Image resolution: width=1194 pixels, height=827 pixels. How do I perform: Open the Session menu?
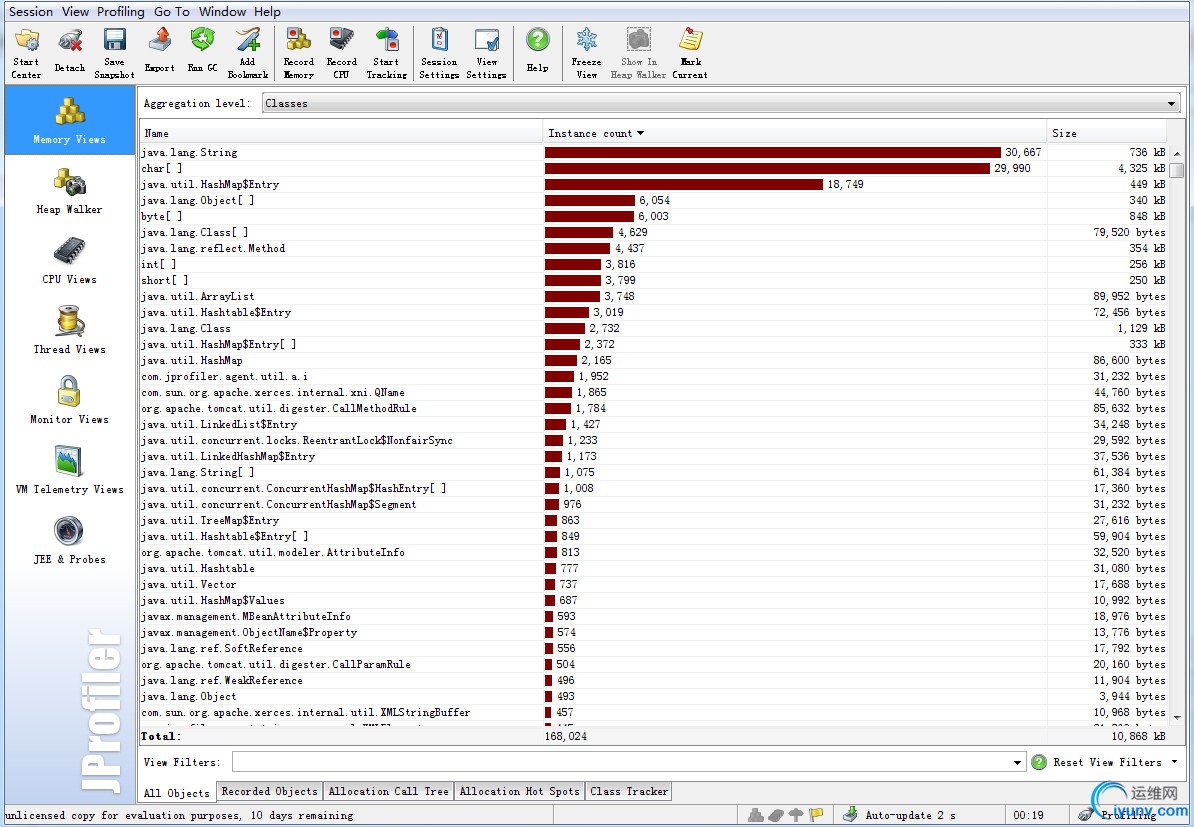click(30, 11)
